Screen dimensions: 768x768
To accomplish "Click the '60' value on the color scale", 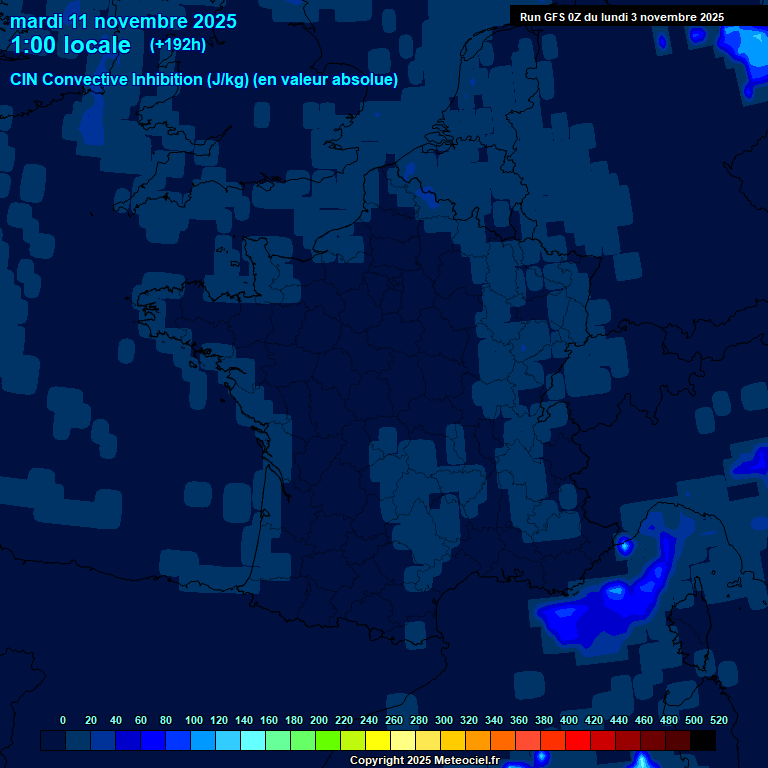I will pos(141,720).
